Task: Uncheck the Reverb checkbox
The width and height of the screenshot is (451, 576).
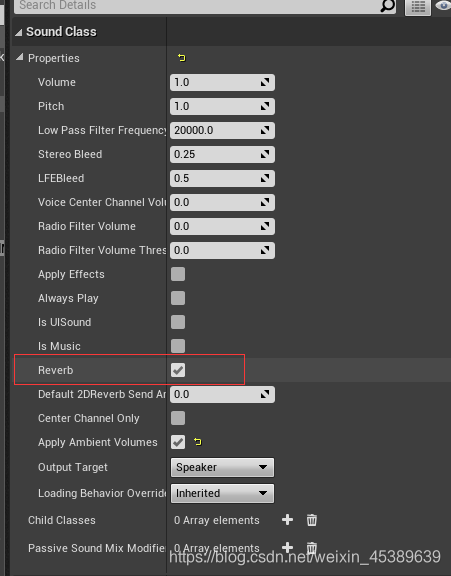Action: tap(178, 370)
